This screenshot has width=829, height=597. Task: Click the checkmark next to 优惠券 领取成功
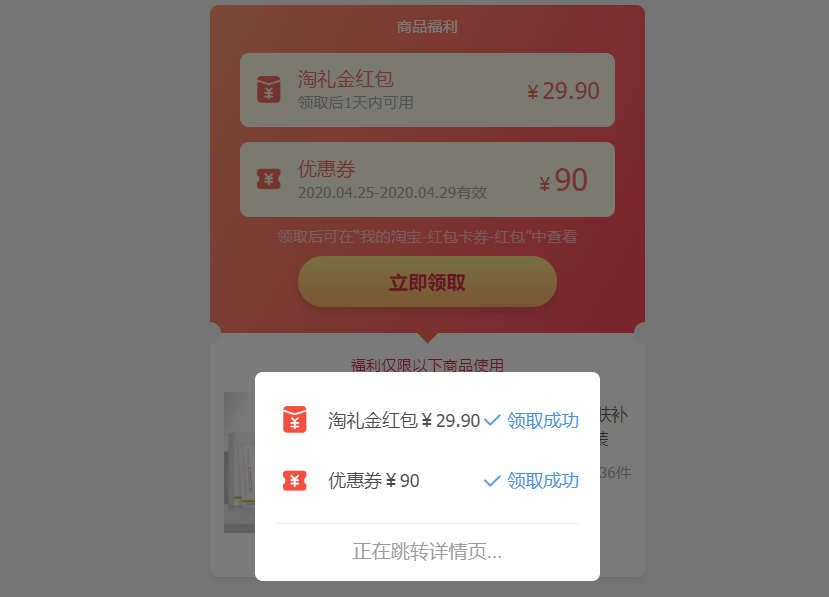(492, 481)
